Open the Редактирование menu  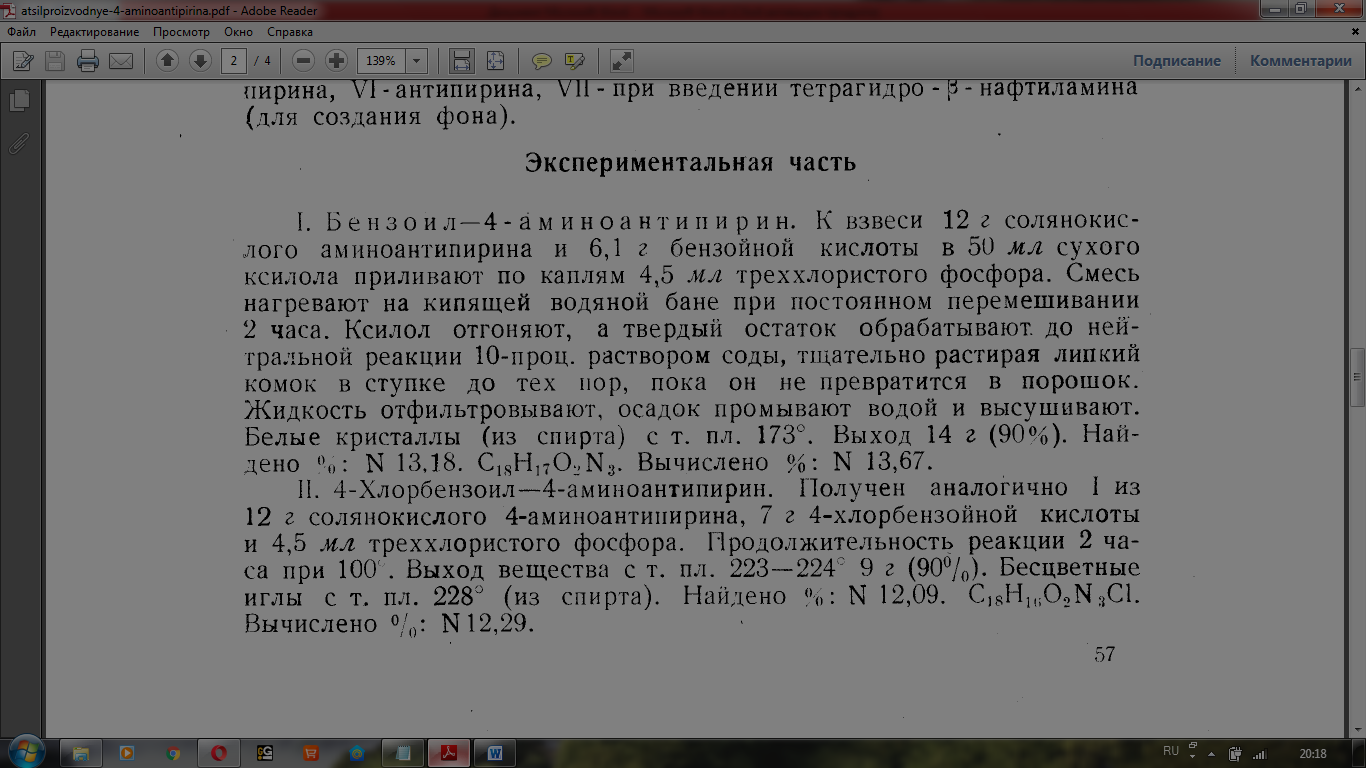[94, 32]
